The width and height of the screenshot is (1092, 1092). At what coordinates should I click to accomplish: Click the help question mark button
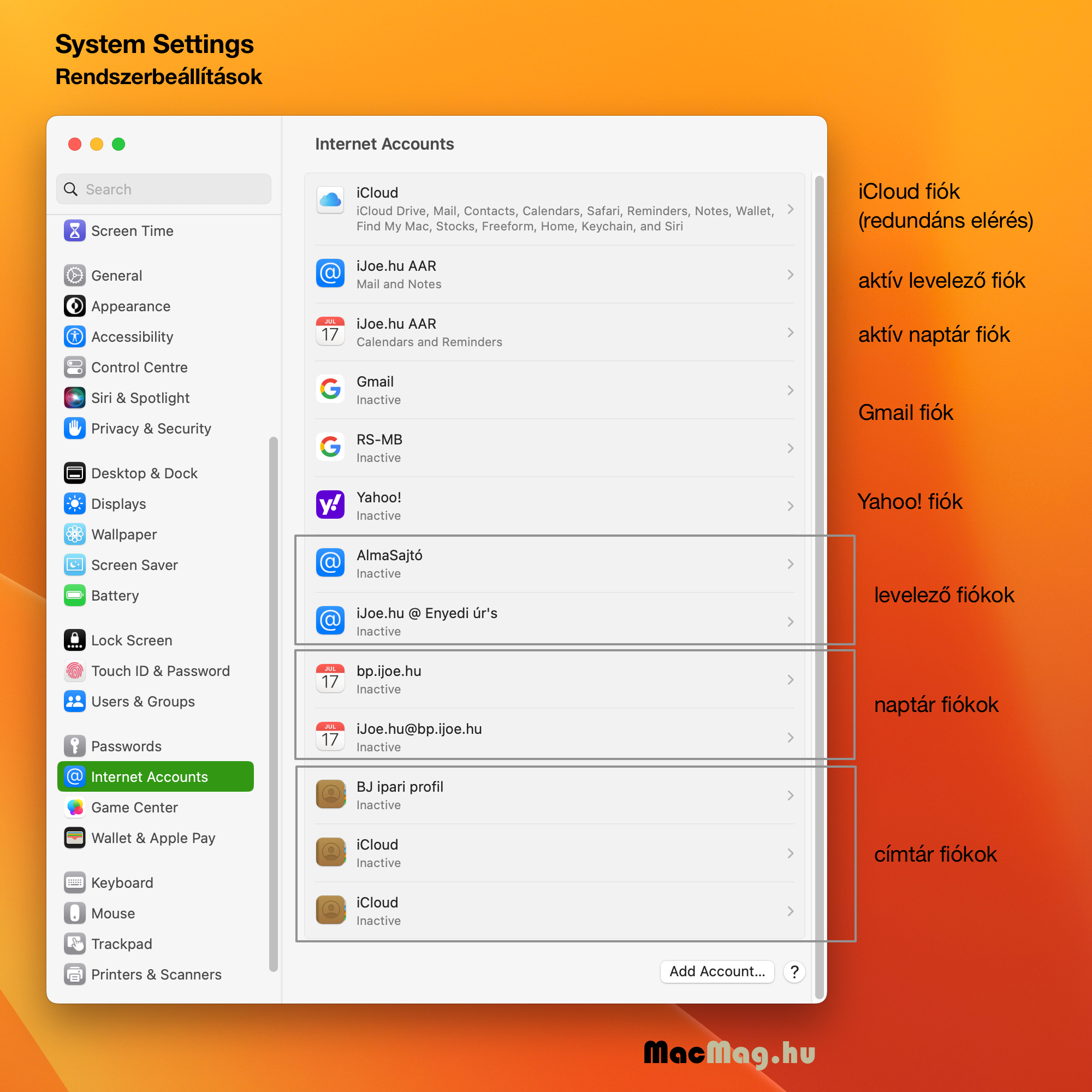[x=793, y=972]
